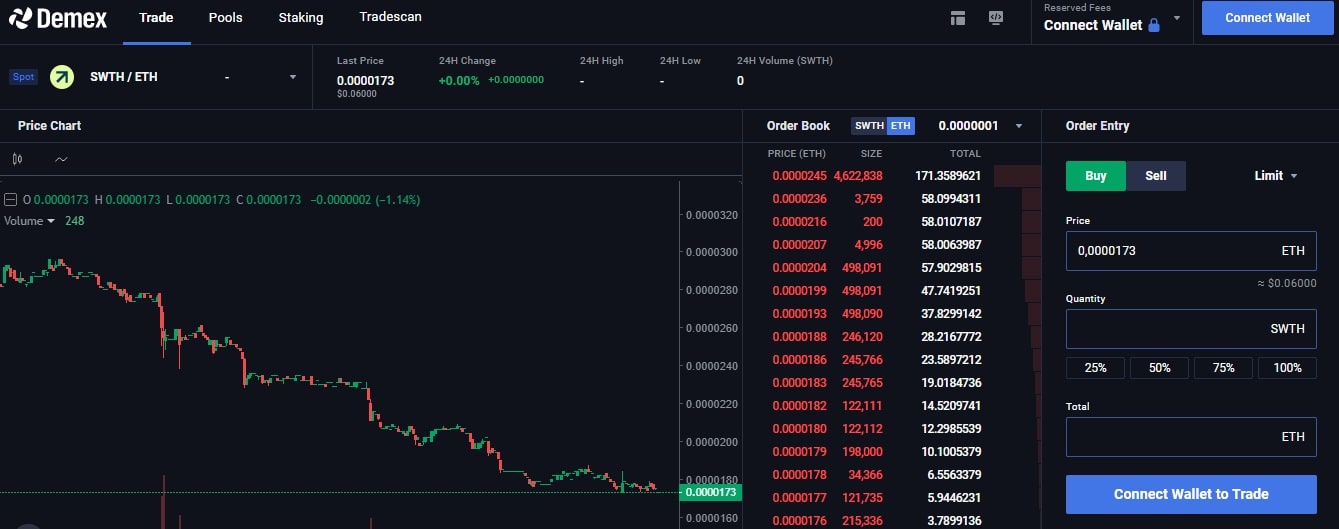Click the Order Book panel title
1339x529 pixels.
[x=798, y=126]
